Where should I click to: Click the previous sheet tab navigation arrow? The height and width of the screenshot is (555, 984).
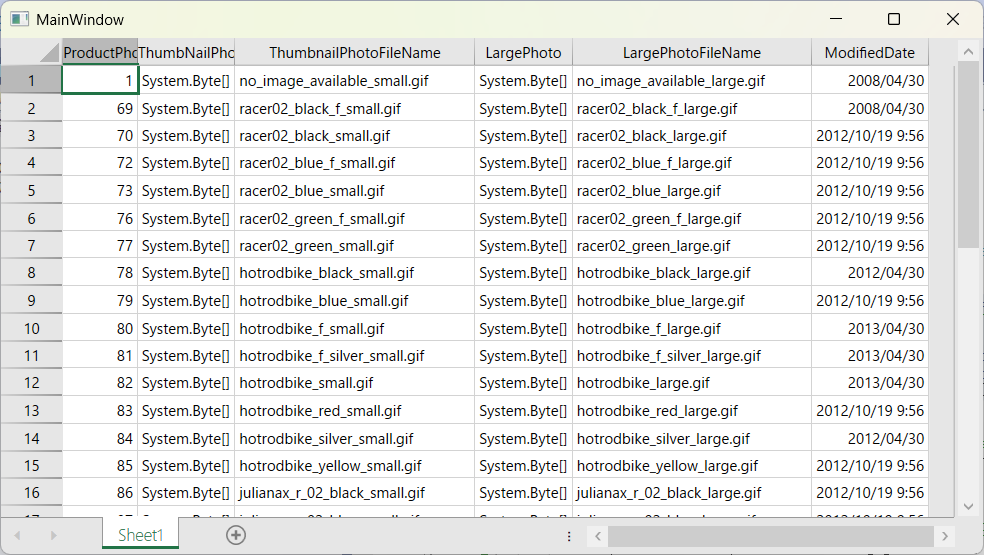click(17, 536)
